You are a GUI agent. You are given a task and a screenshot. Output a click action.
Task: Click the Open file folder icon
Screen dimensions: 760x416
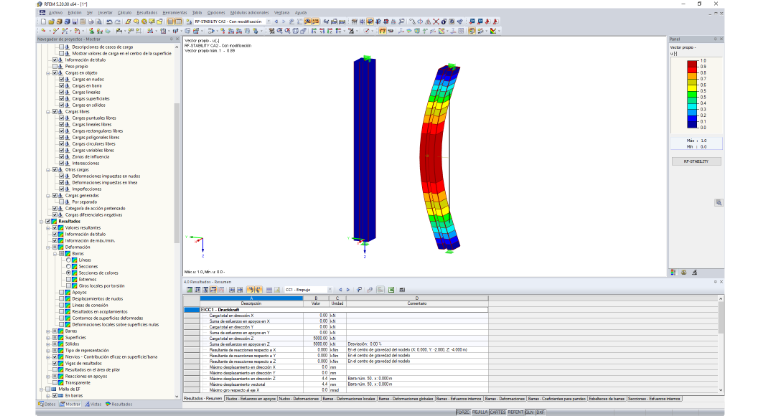[51, 21]
